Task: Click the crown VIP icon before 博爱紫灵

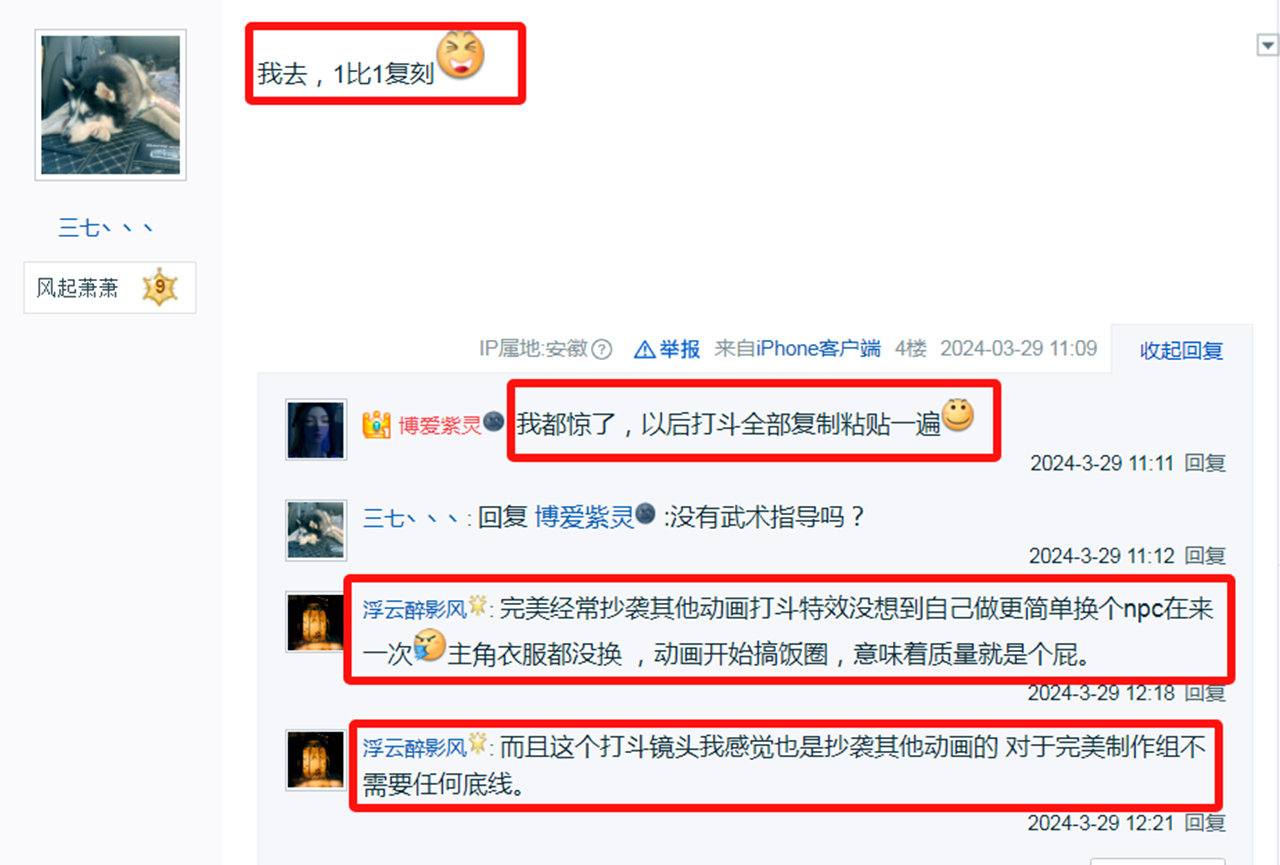Action: click(x=376, y=426)
